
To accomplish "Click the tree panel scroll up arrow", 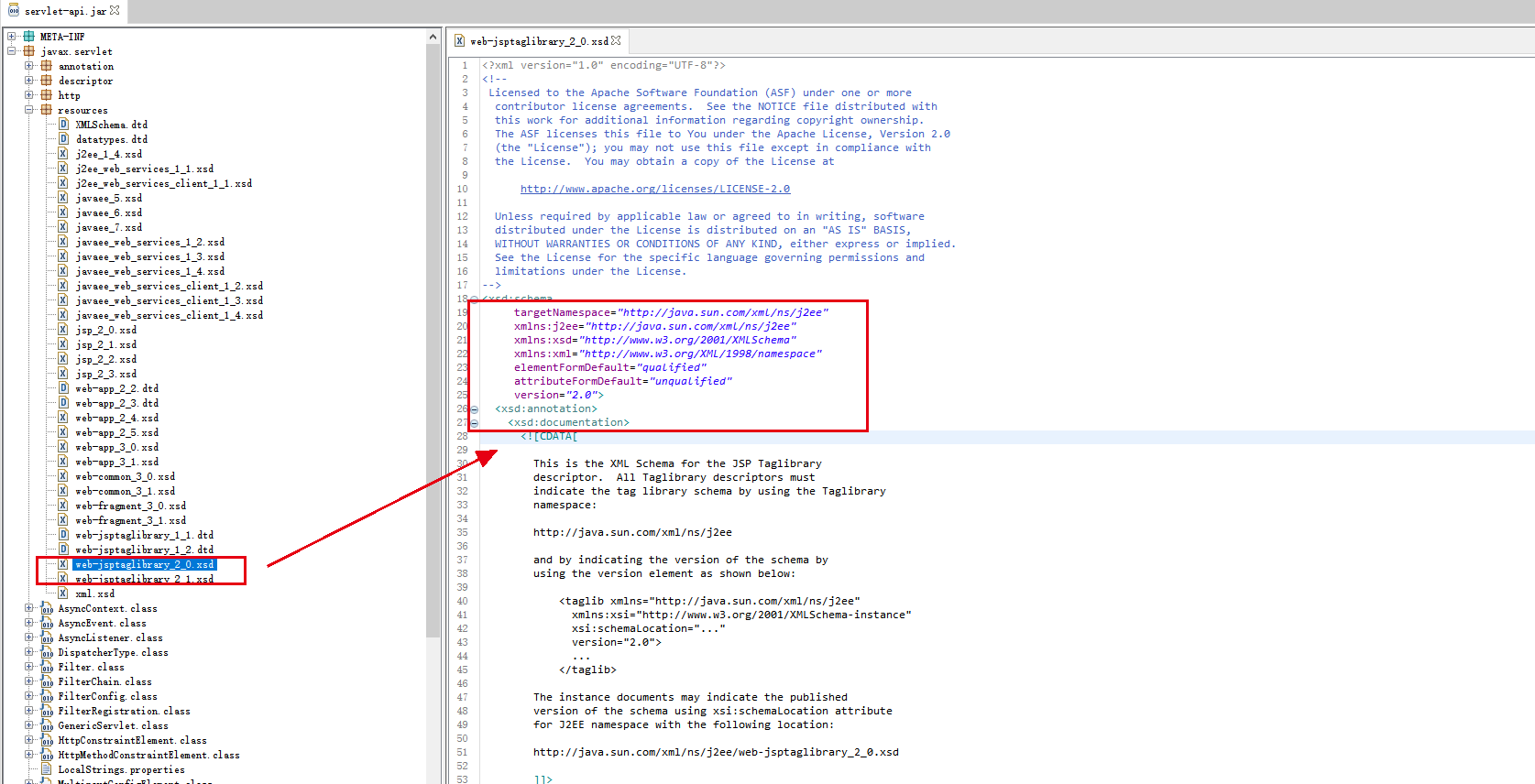I will pyautogui.click(x=433, y=37).
